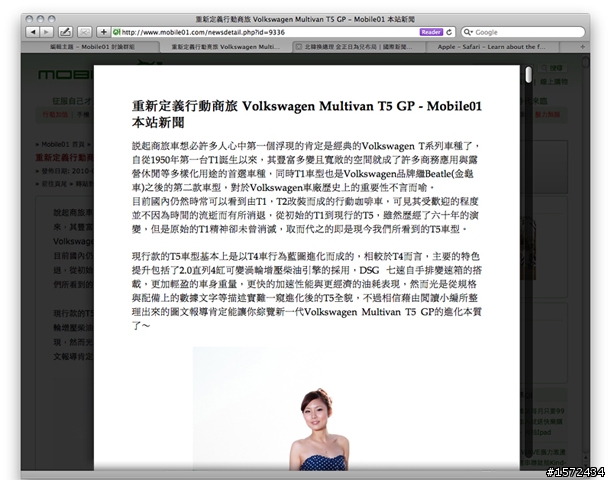611x480 pixels.
Task: Toggle the purple Reader button
Action: pyautogui.click(x=431, y=32)
